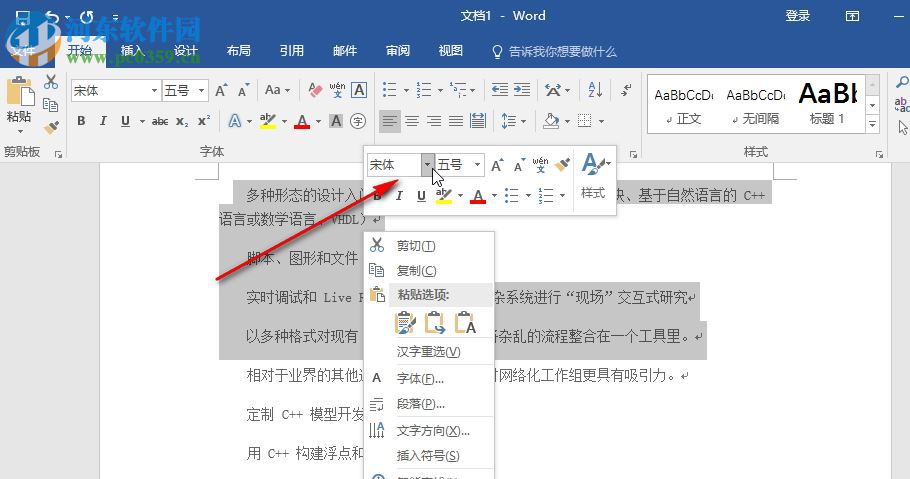Apply ribbon font color red A

click(x=302, y=121)
